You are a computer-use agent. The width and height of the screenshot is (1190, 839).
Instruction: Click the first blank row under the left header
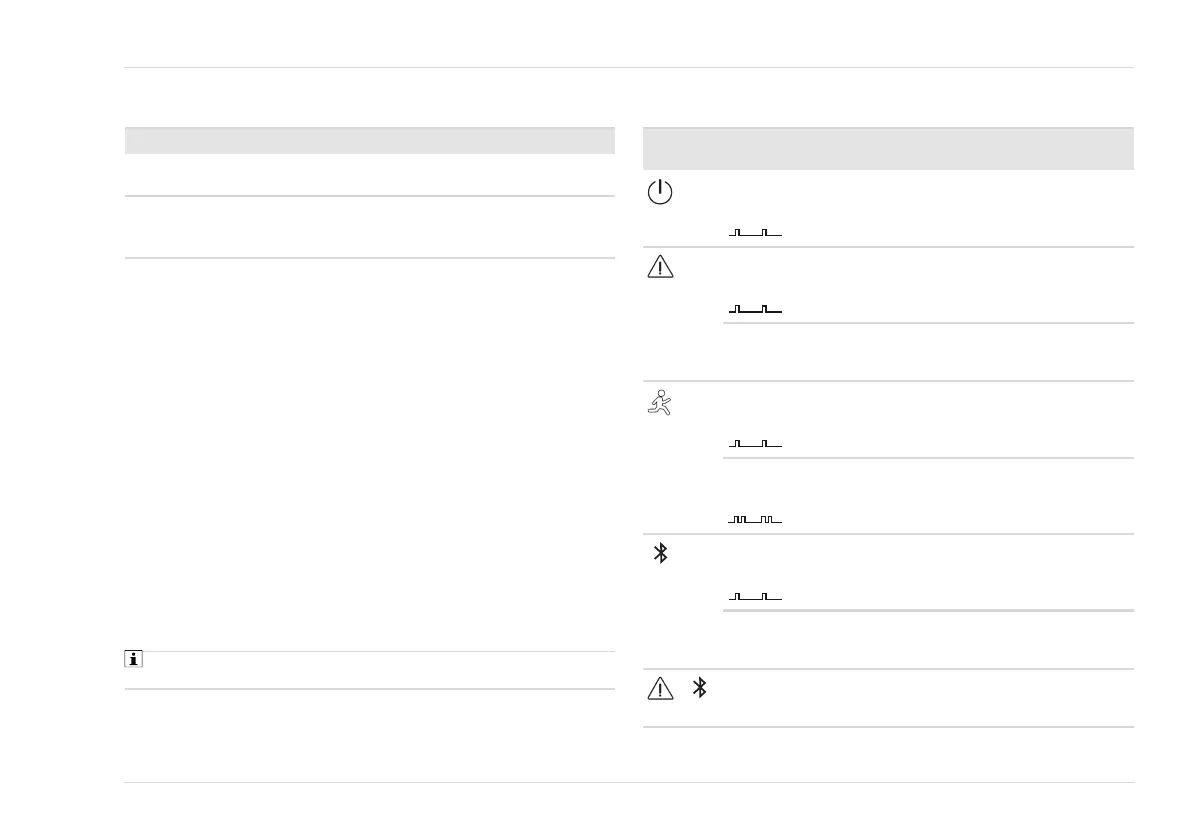coord(369,175)
